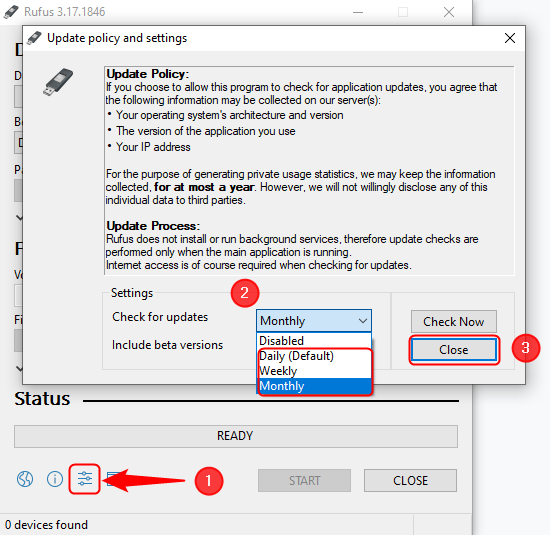Choose Weekly update option

[x=314, y=371]
